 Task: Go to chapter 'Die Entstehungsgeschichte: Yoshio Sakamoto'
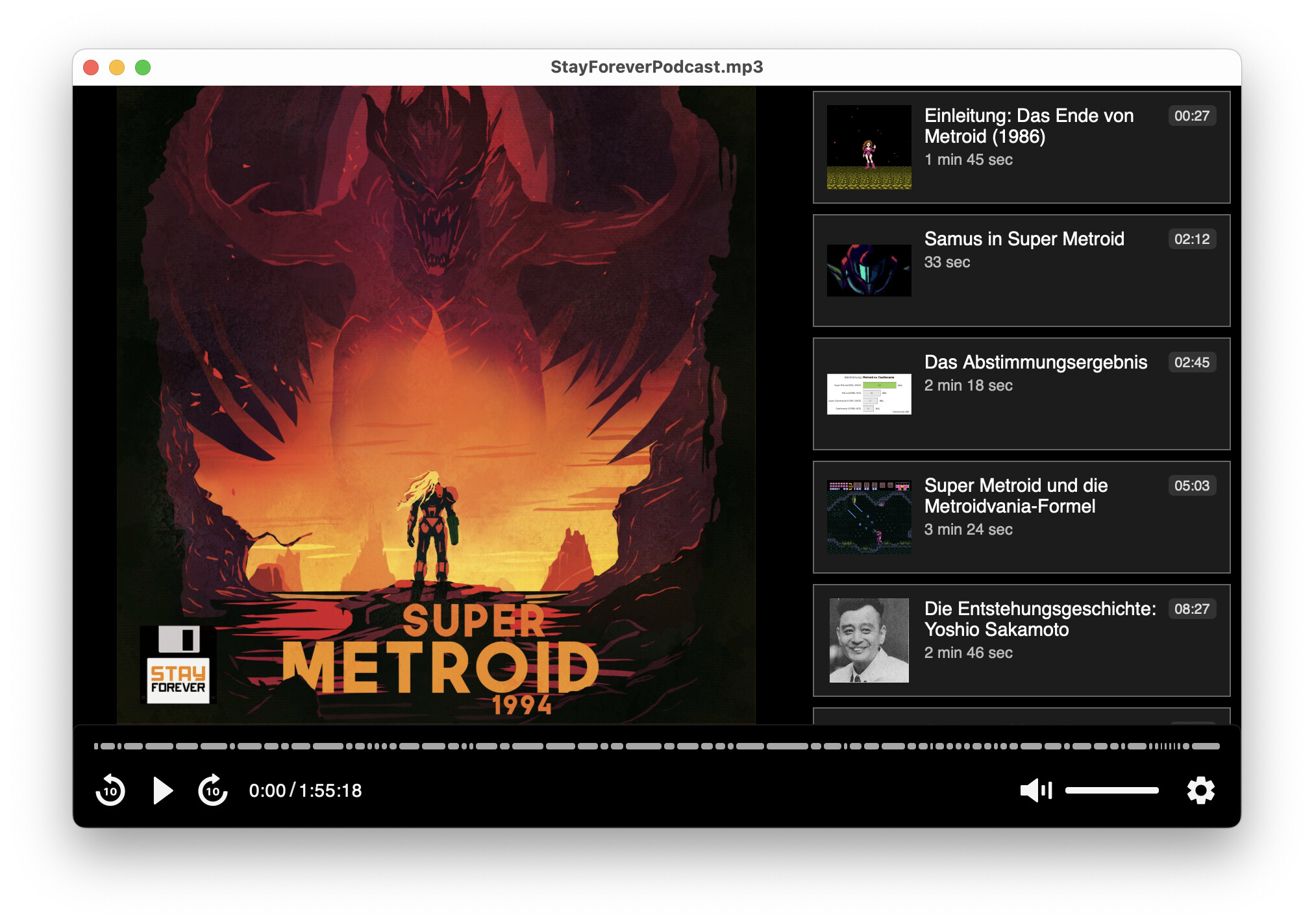1021,640
